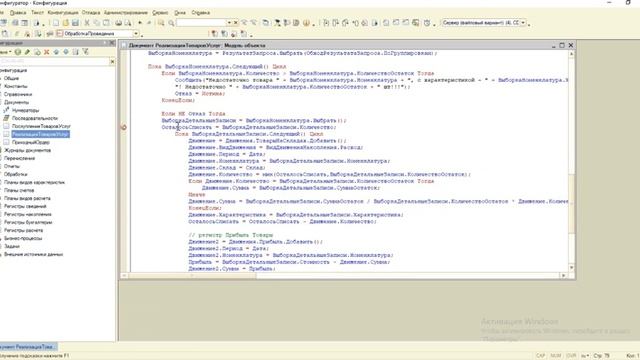The height and width of the screenshot is (360, 640).
Task: Select Справочники in the configuration tree
Action: tap(18, 94)
